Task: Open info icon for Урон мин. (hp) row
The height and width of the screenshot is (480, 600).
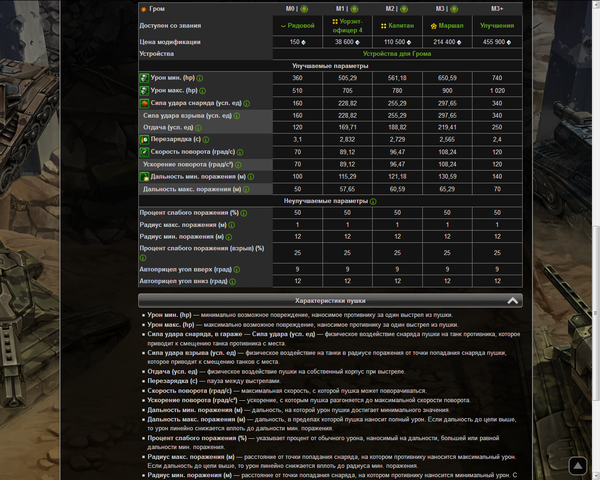Action: pos(200,78)
